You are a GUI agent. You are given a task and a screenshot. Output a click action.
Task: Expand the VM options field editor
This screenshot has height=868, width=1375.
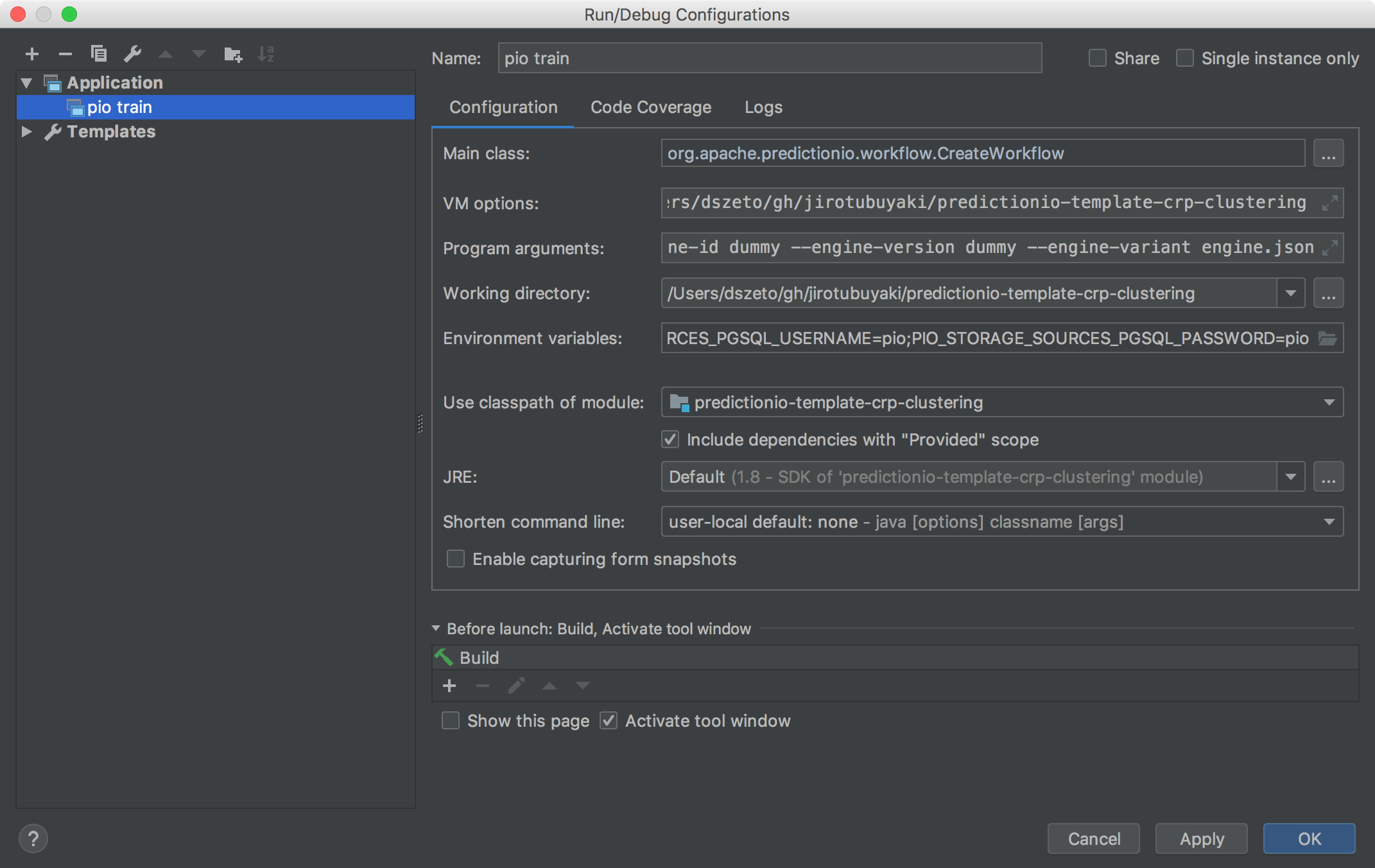tap(1329, 203)
